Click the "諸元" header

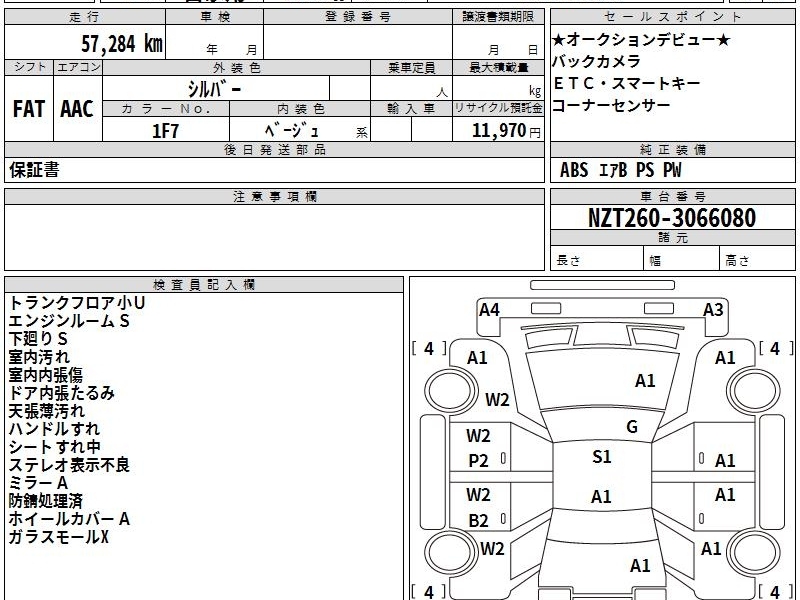[x=672, y=238]
